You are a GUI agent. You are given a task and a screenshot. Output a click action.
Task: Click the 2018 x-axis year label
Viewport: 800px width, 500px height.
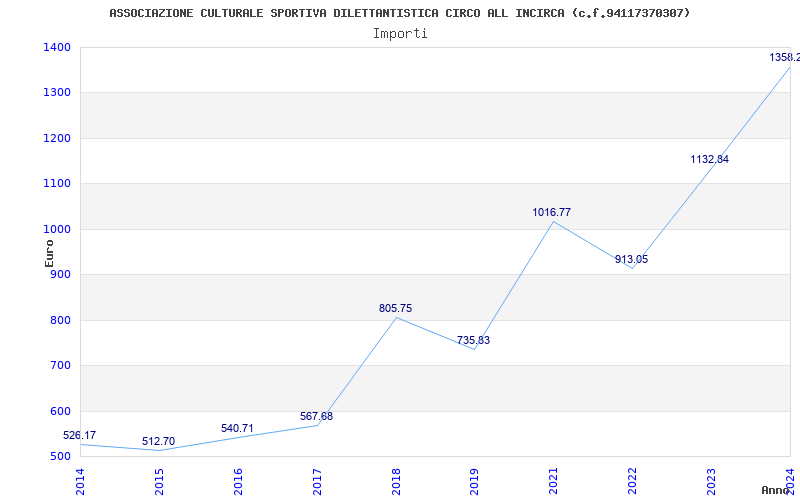pos(396,482)
